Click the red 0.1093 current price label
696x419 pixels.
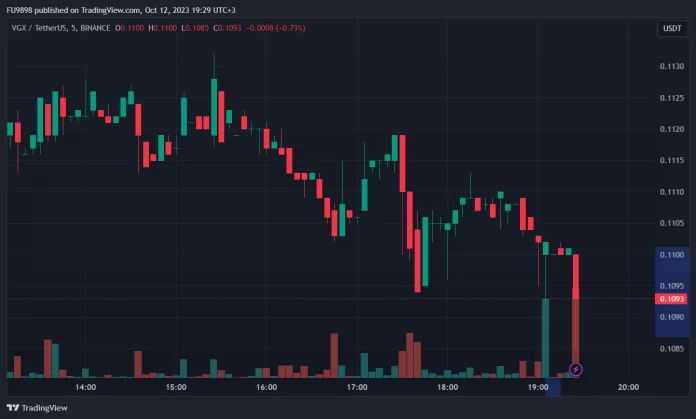pos(672,299)
